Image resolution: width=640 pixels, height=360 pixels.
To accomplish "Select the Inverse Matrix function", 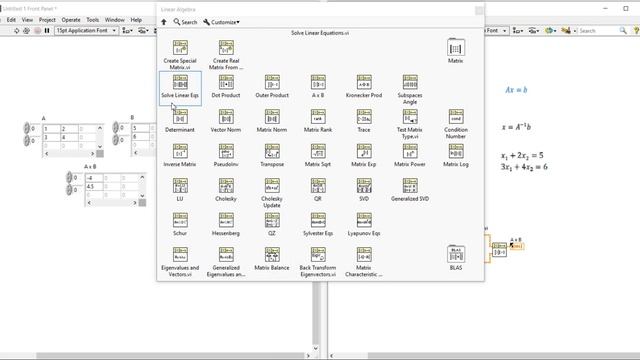I will [180, 151].
